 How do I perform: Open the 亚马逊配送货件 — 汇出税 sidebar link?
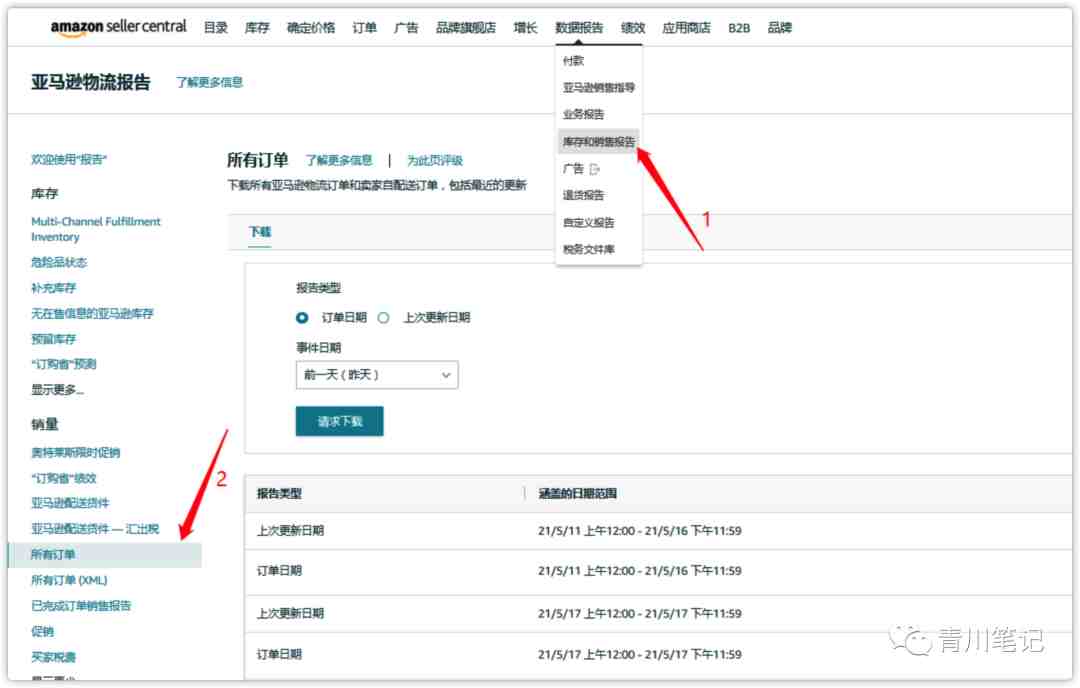(x=95, y=529)
